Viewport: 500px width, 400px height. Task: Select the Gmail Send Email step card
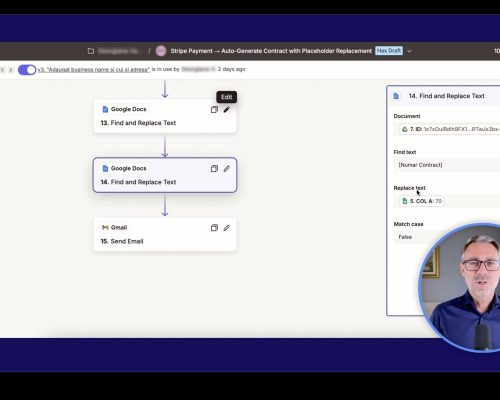click(x=165, y=234)
